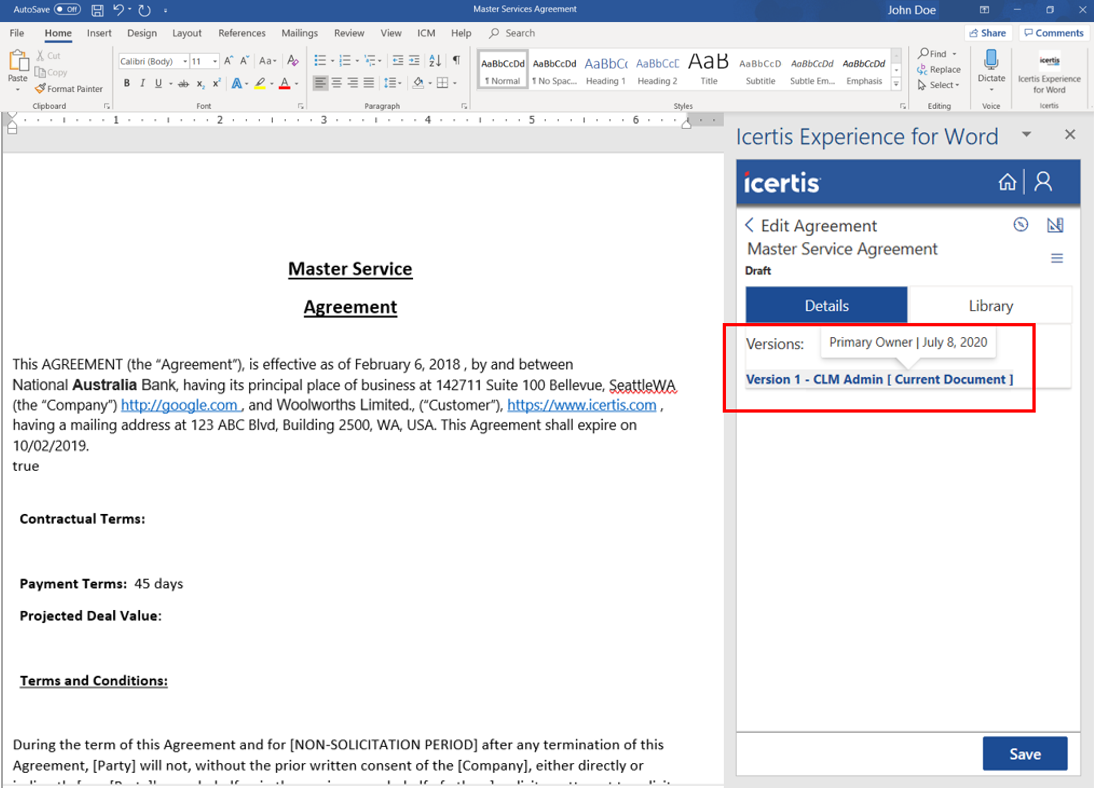Open Version 1 - CLM Admin link
The width and height of the screenshot is (1094, 788).
pos(879,380)
